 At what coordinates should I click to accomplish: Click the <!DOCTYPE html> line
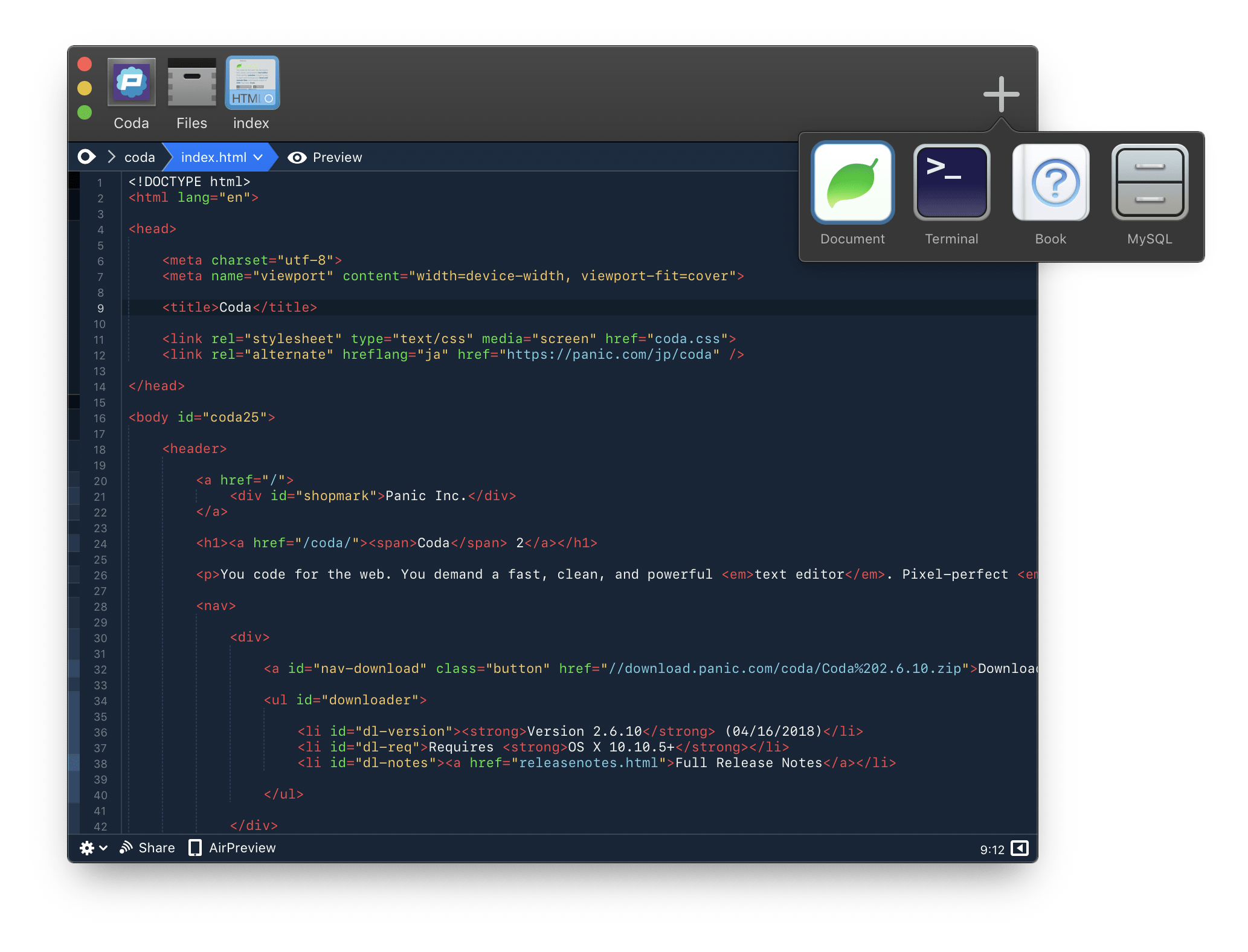point(189,182)
